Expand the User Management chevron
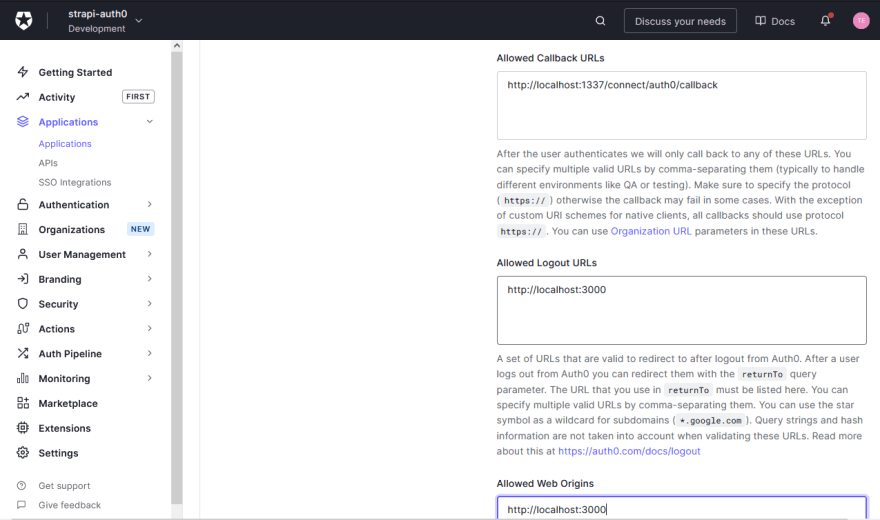The width and height of the screenshot is (880, 520). pos(150,254)
